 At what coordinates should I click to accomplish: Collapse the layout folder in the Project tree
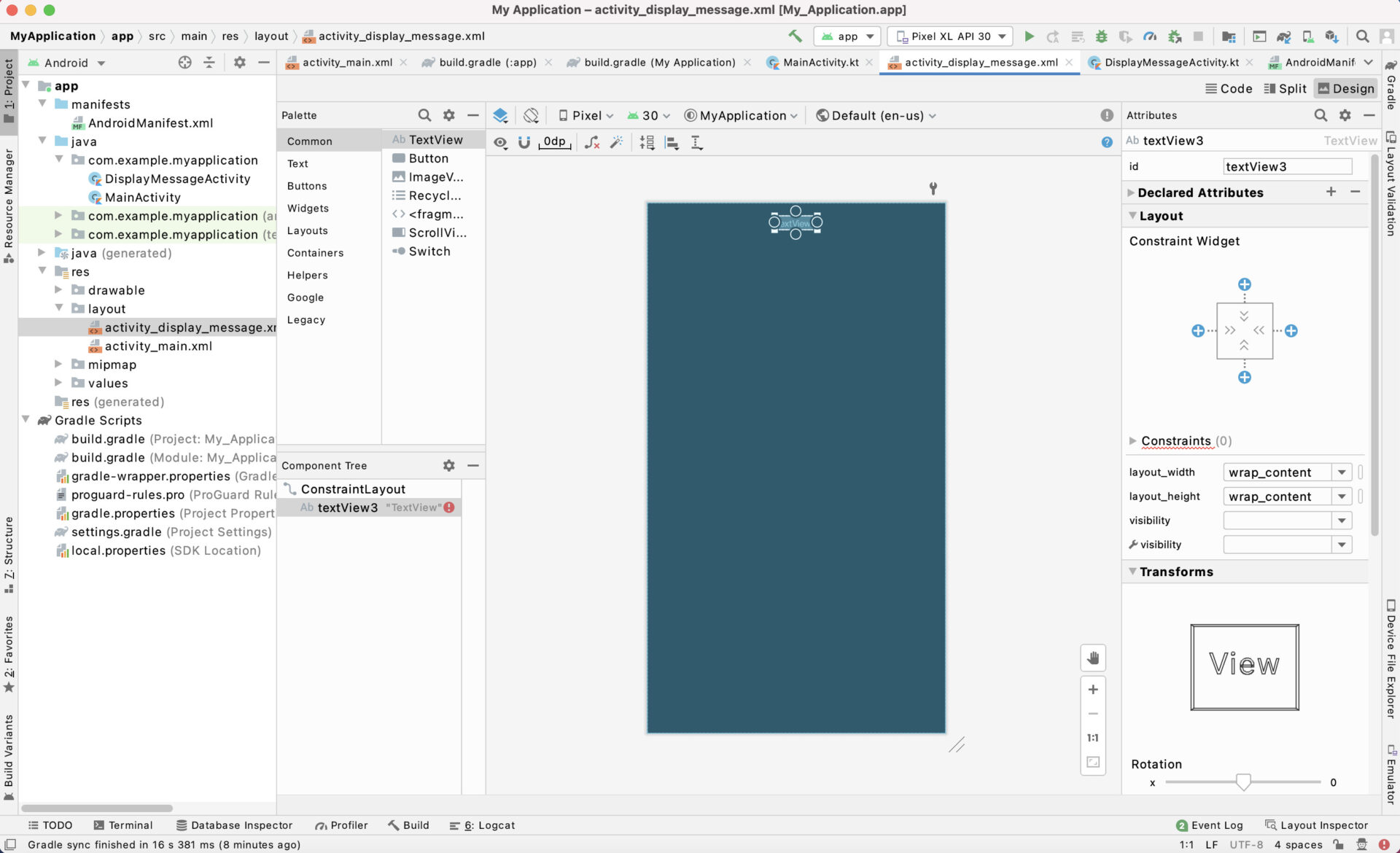coord(60,308)
